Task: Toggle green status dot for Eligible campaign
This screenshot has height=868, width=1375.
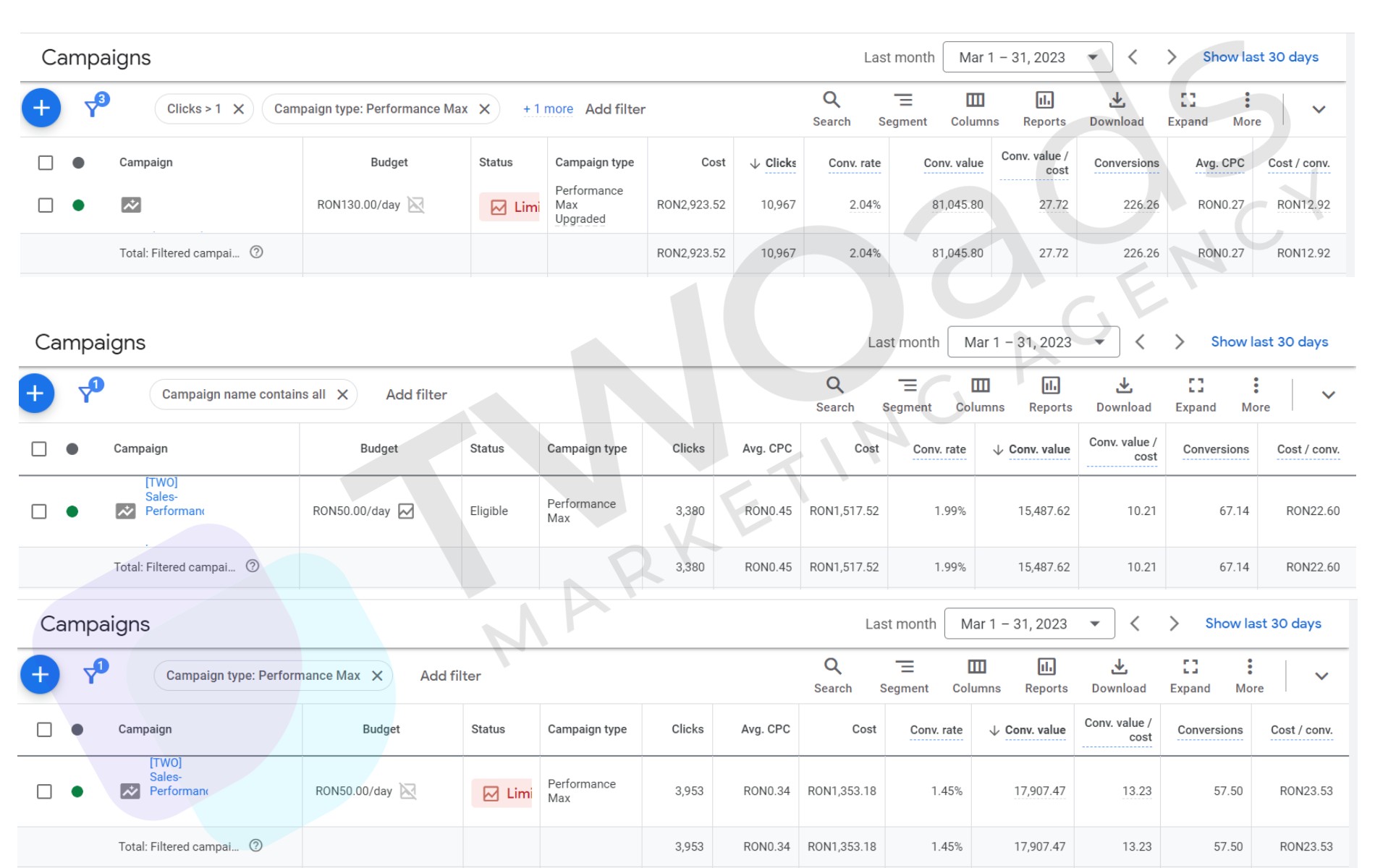Action: (72, 511)
